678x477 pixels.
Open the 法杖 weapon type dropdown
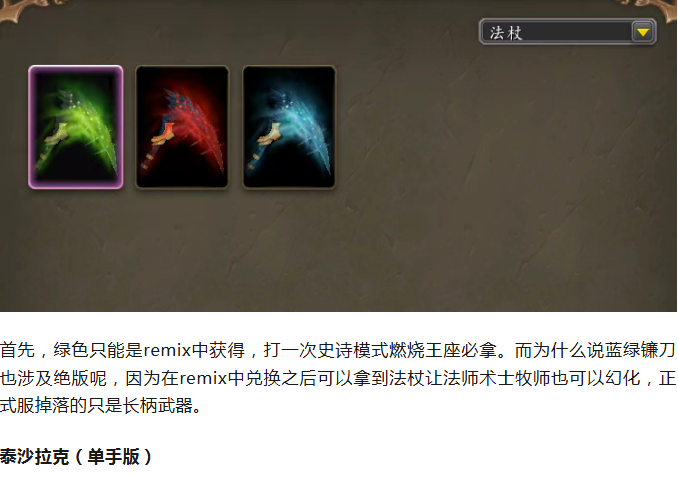568,32
